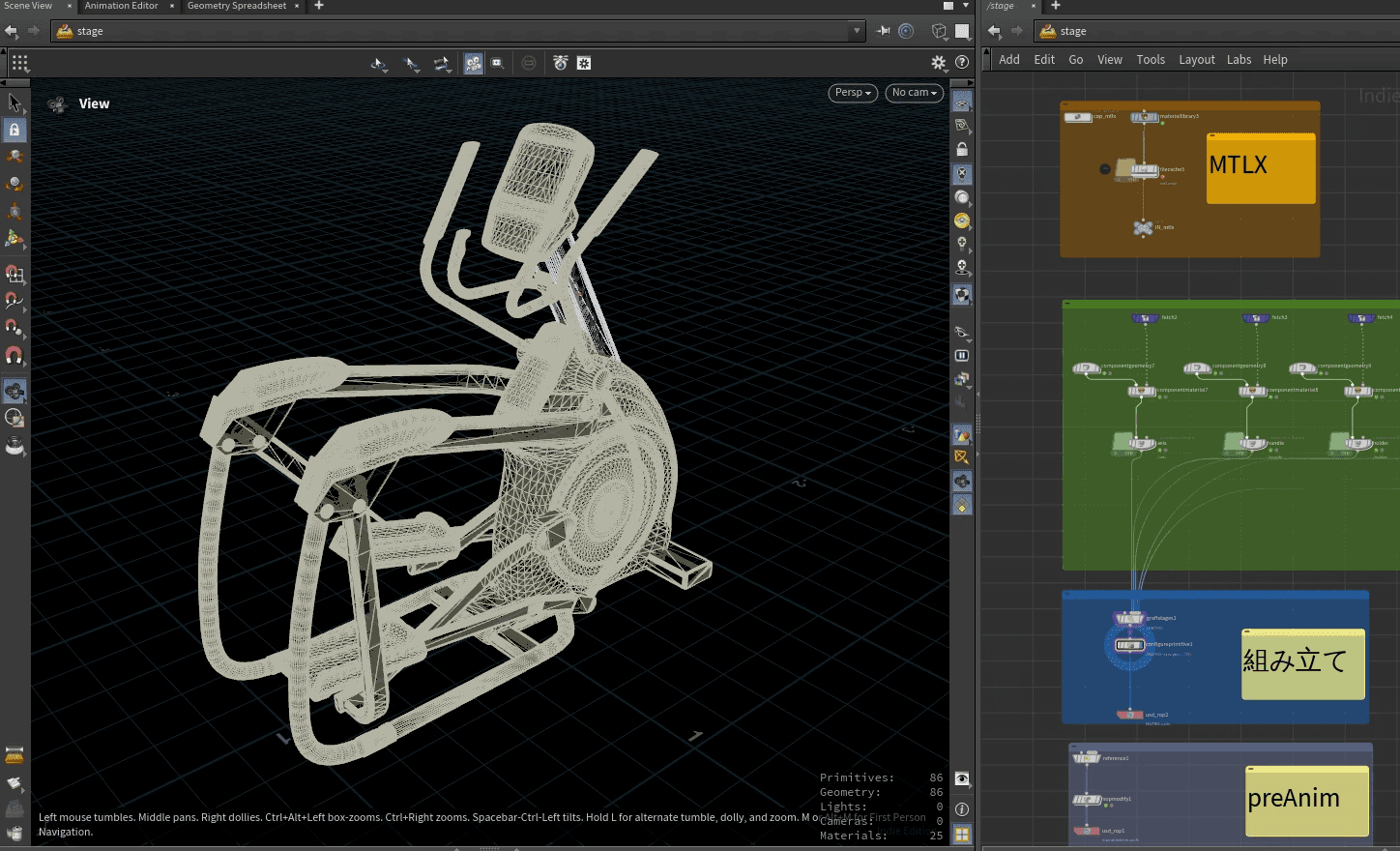Click the light bulb icon in the right display toolbar

click(962, 244)
